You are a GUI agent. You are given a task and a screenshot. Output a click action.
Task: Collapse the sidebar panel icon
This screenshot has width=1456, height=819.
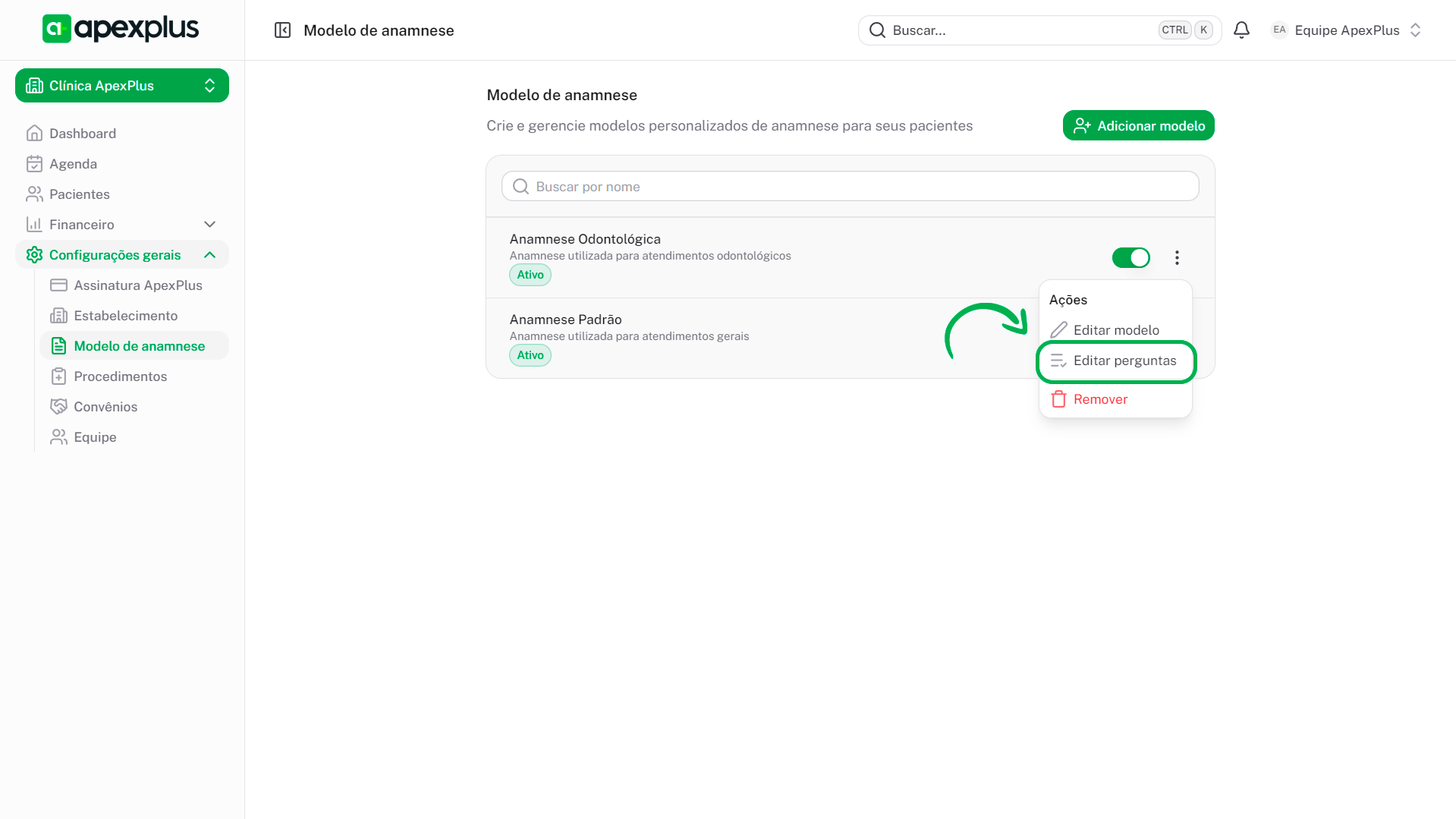[x=282, y=30]
